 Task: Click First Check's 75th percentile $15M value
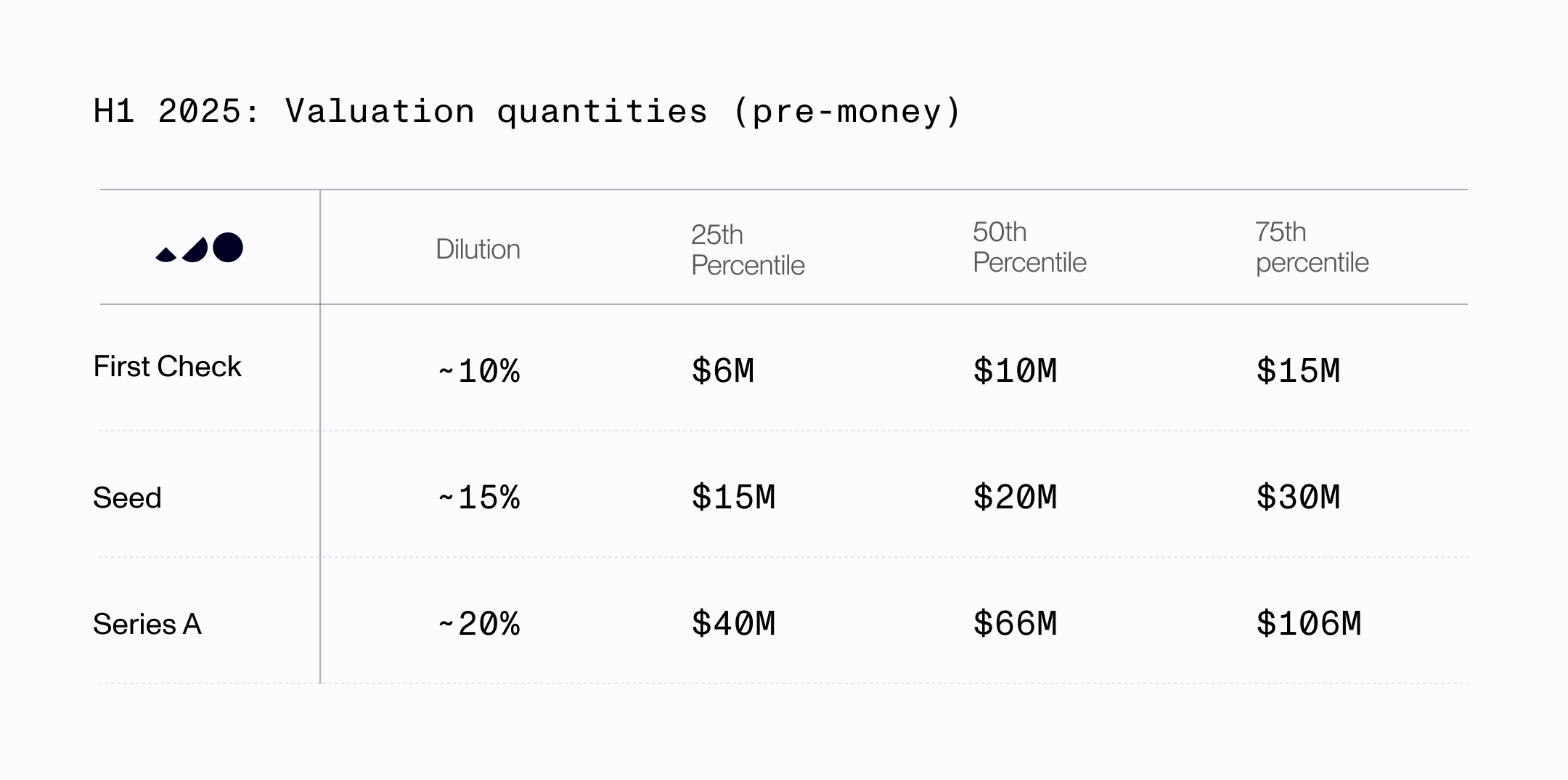(1298, 371)
